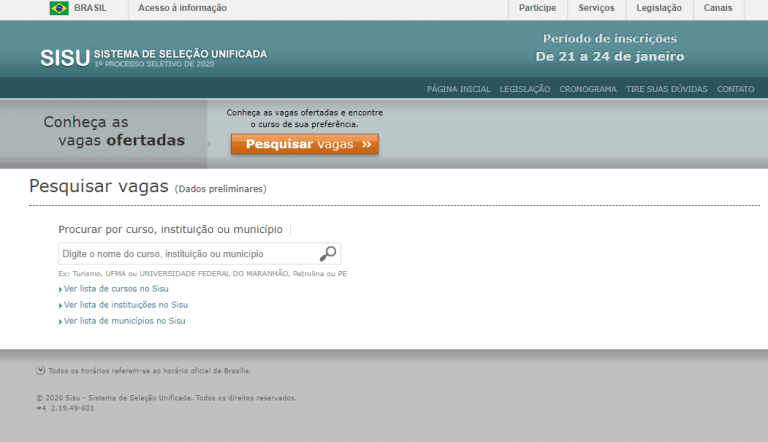Click the 1º PROCESSO SELETIVO DE 2020 subtitle
The image size is (768, 442).
pos(154,64)
